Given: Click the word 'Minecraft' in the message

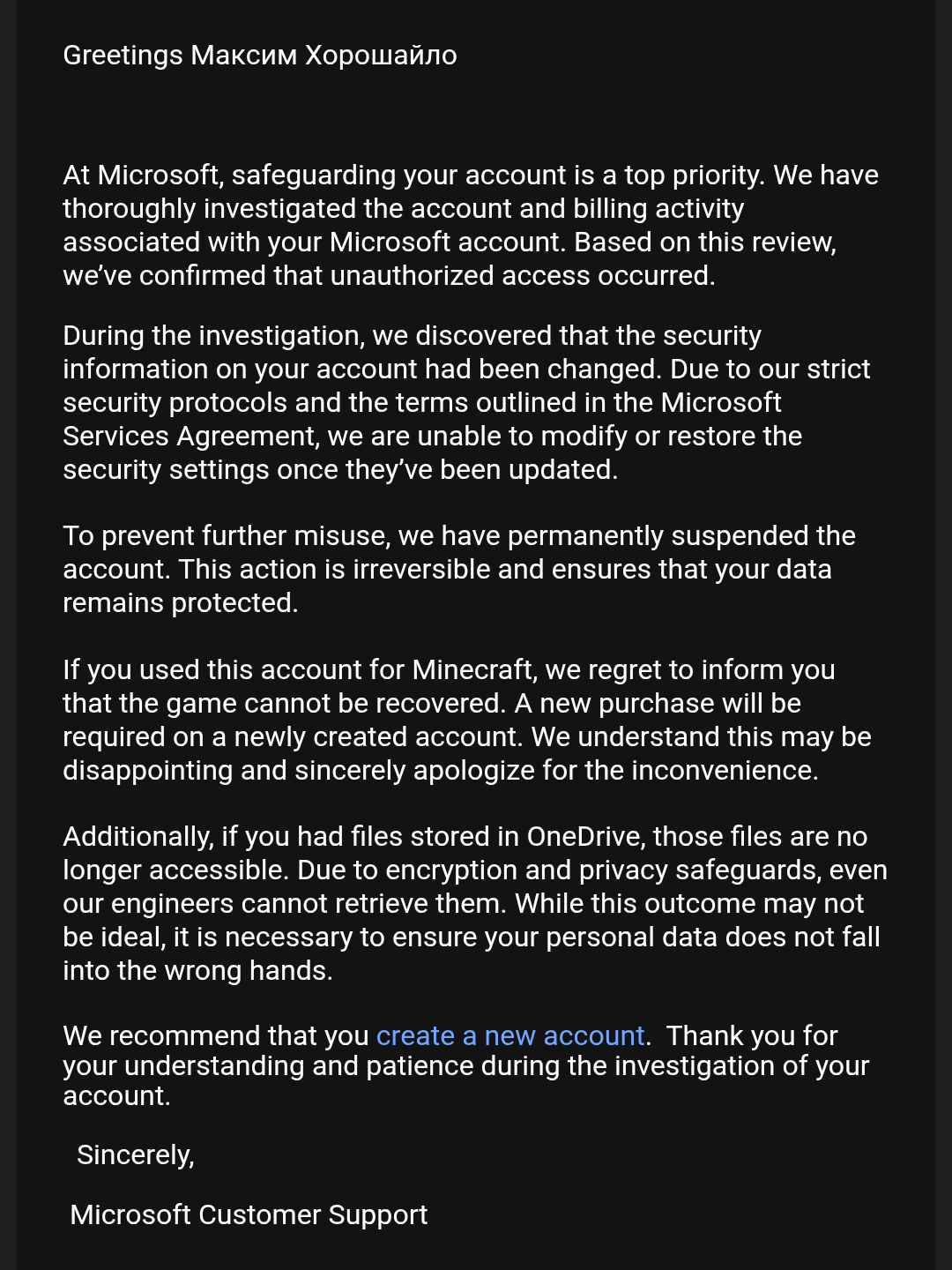Looking at the screenshot, I should coord(472,669).
